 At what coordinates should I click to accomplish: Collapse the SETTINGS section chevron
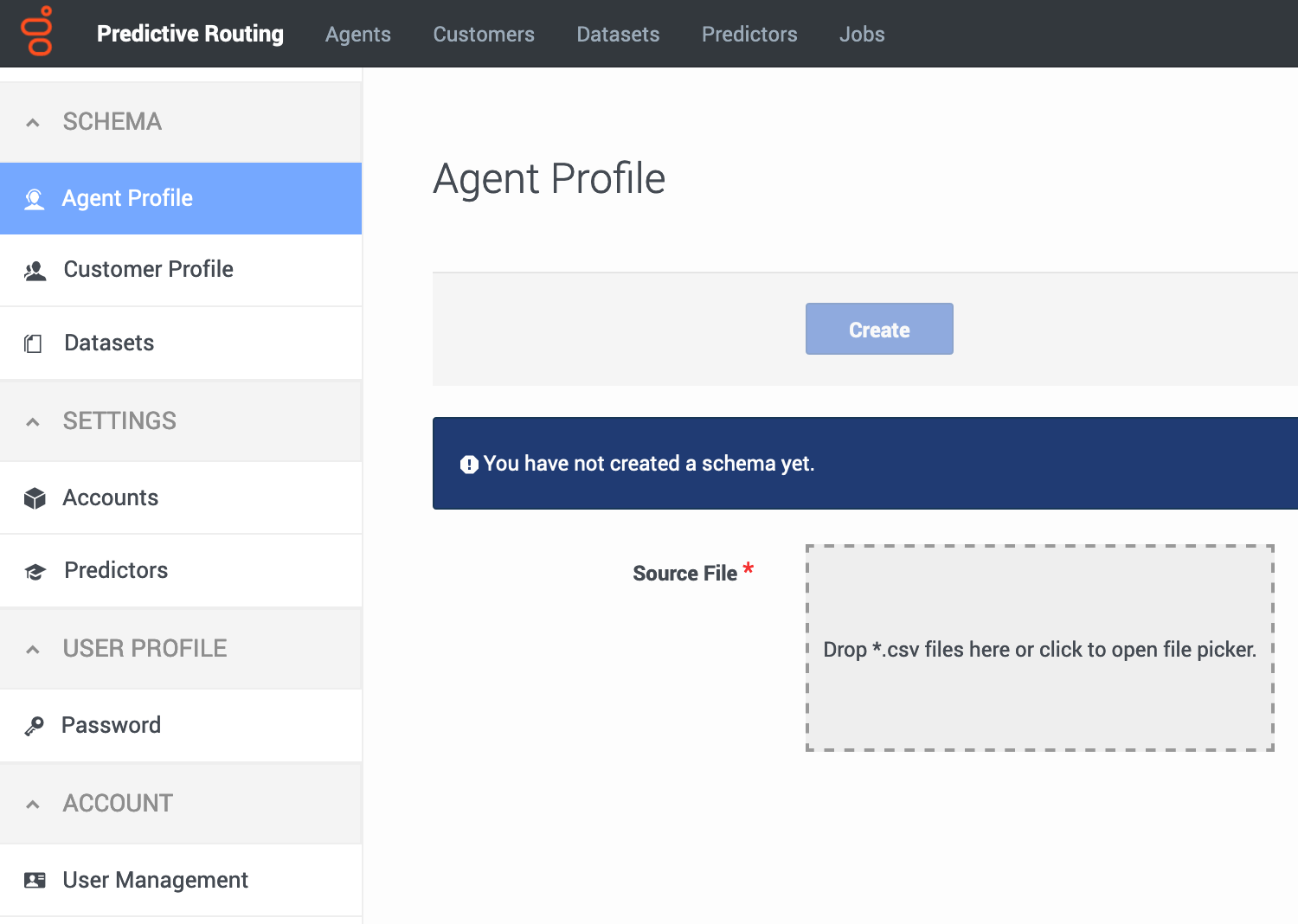[x=33, y=422]
